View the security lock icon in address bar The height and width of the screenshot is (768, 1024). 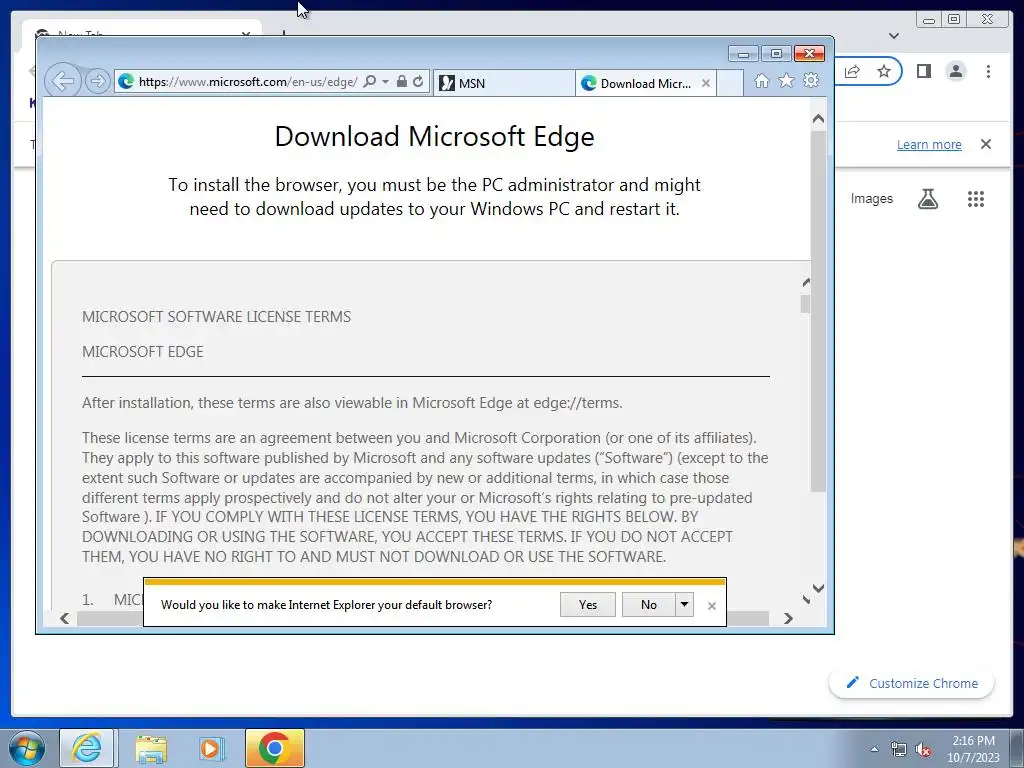[402, 82]
